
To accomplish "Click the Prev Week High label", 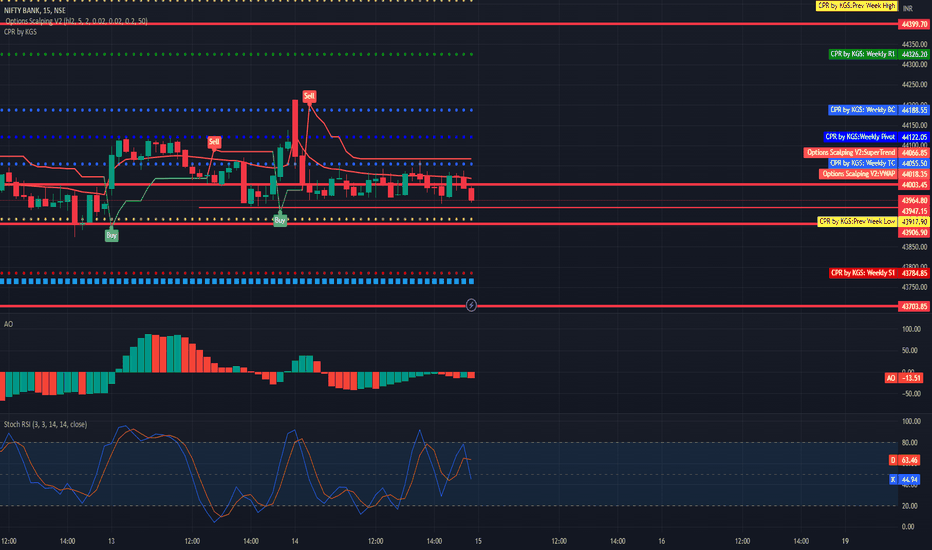I will (x=856, y=5).
